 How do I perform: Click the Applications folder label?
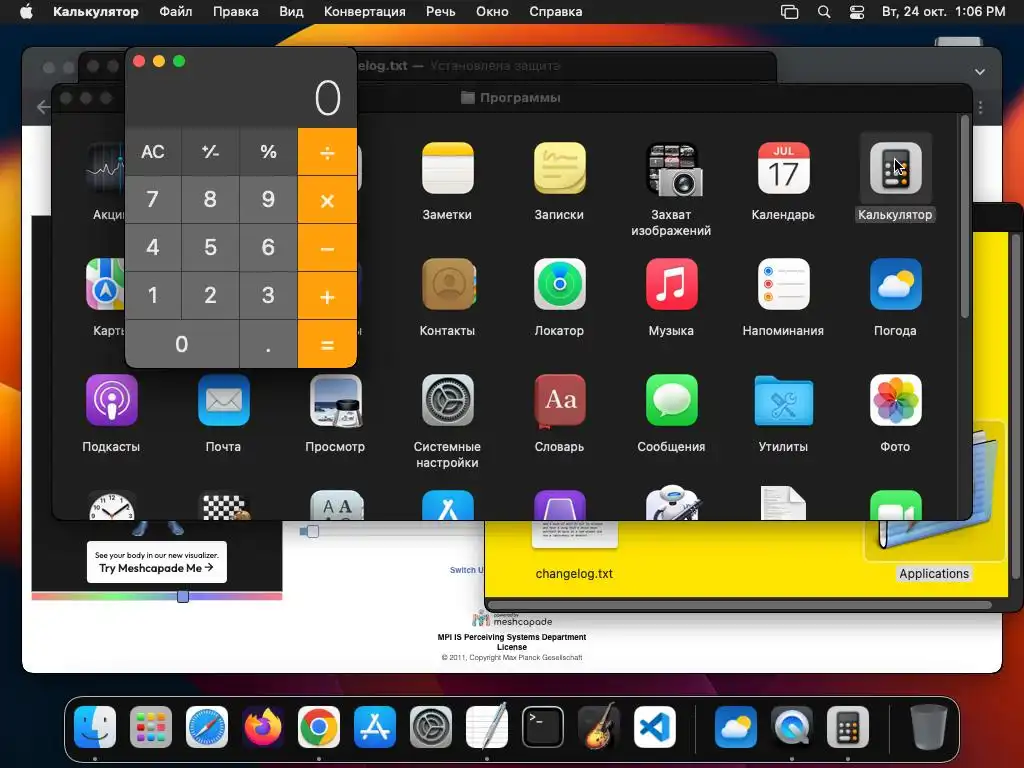934,573
